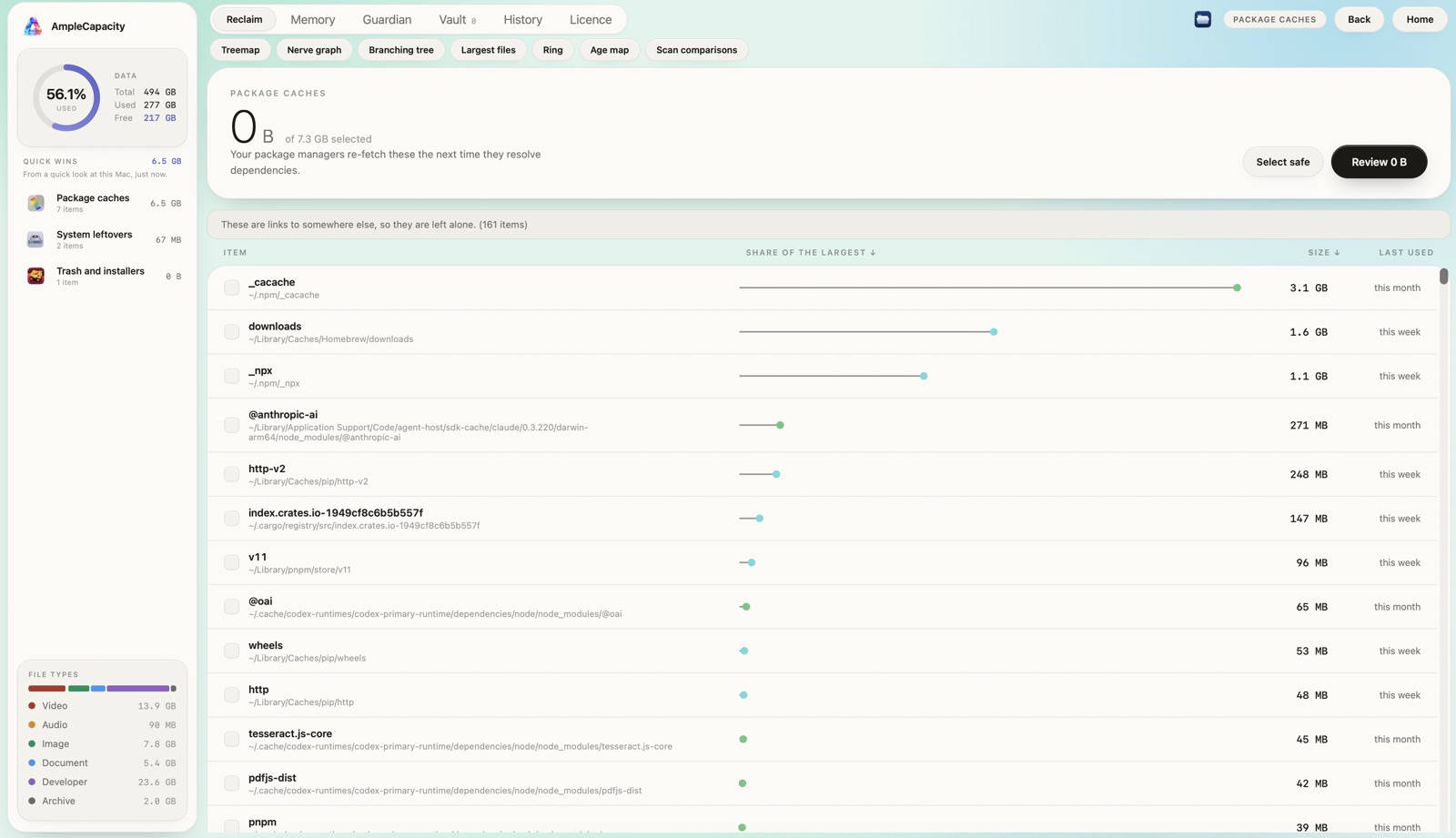1456x838 pixels.
Task: Show the Ring view
Action: [x=552, y=50]
